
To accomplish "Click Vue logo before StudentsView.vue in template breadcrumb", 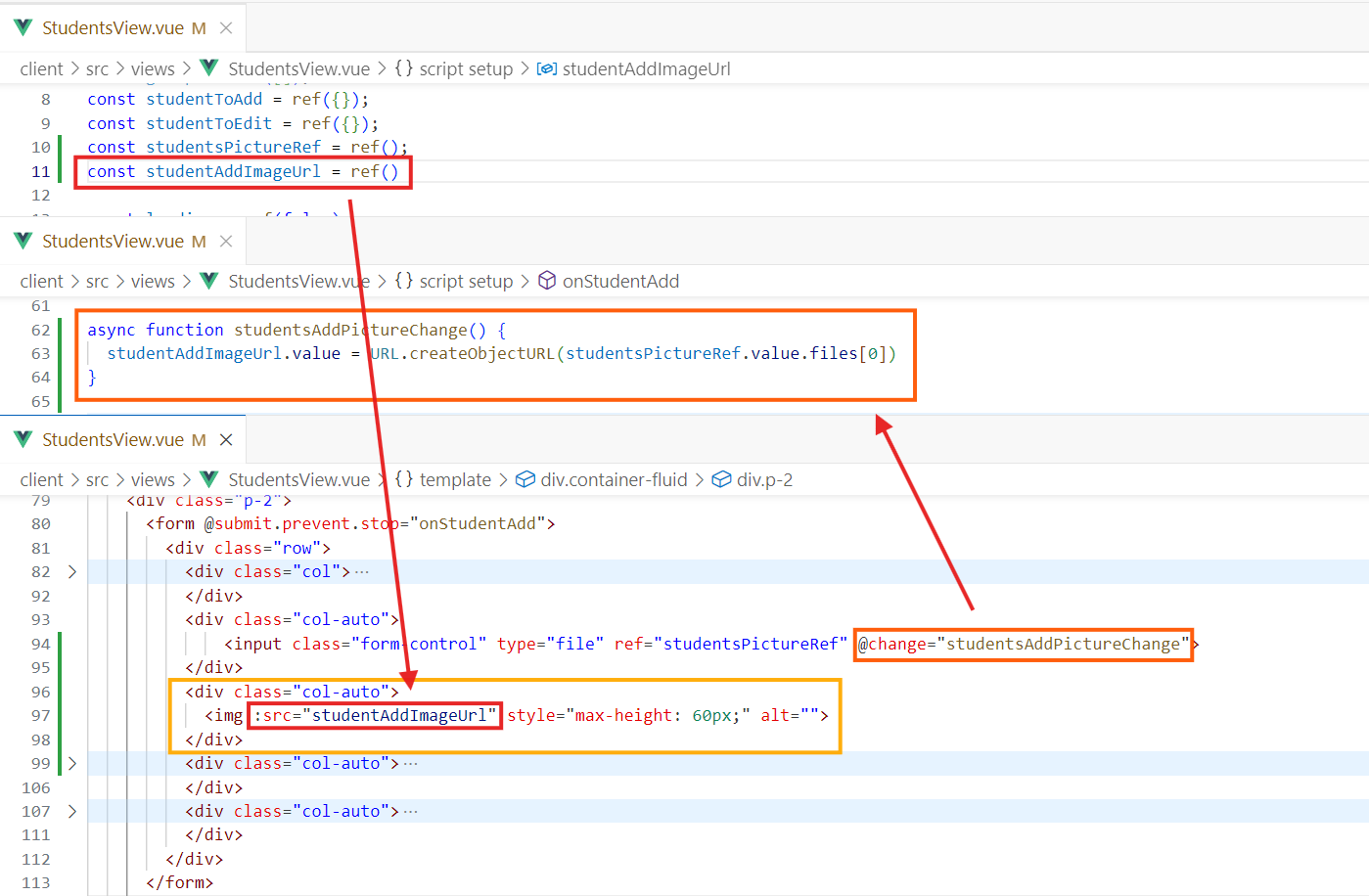I will [208, 479].
